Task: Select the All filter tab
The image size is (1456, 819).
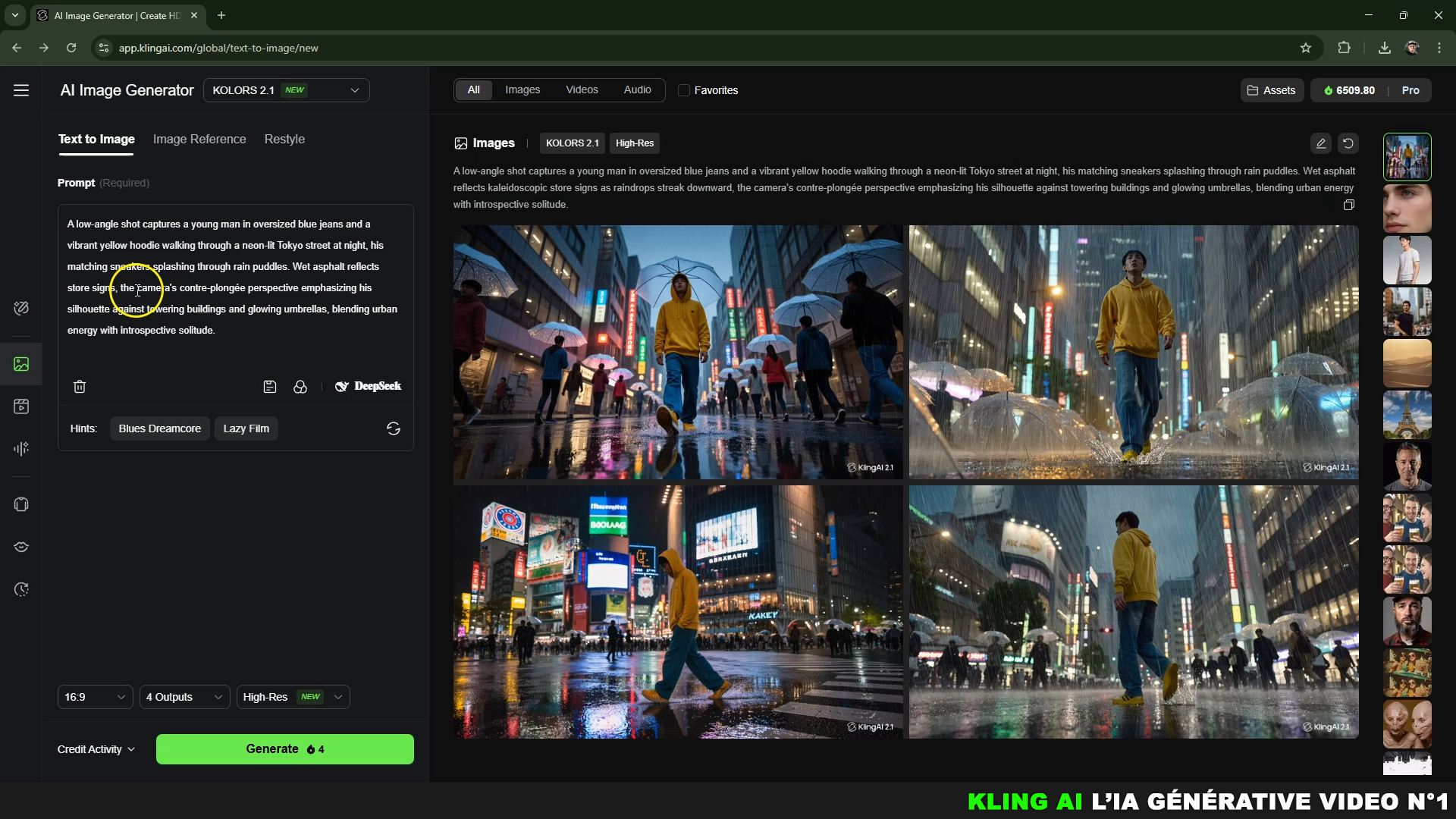Action: (474, 89)
